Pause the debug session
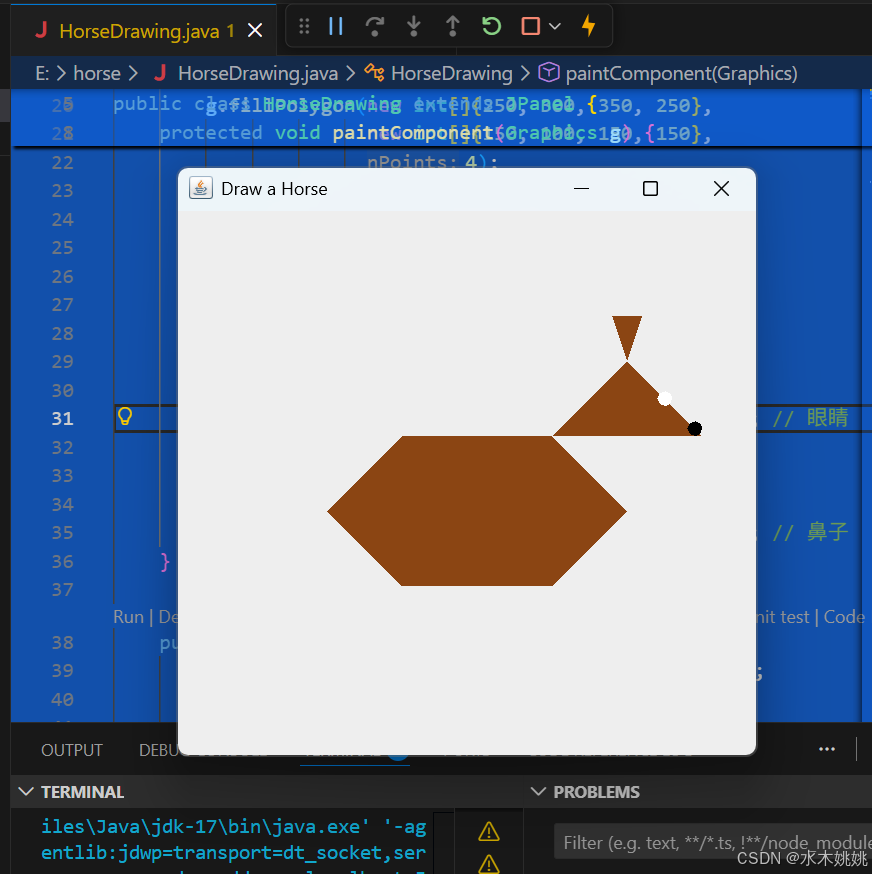872x874 pixels. pos(336,26)
